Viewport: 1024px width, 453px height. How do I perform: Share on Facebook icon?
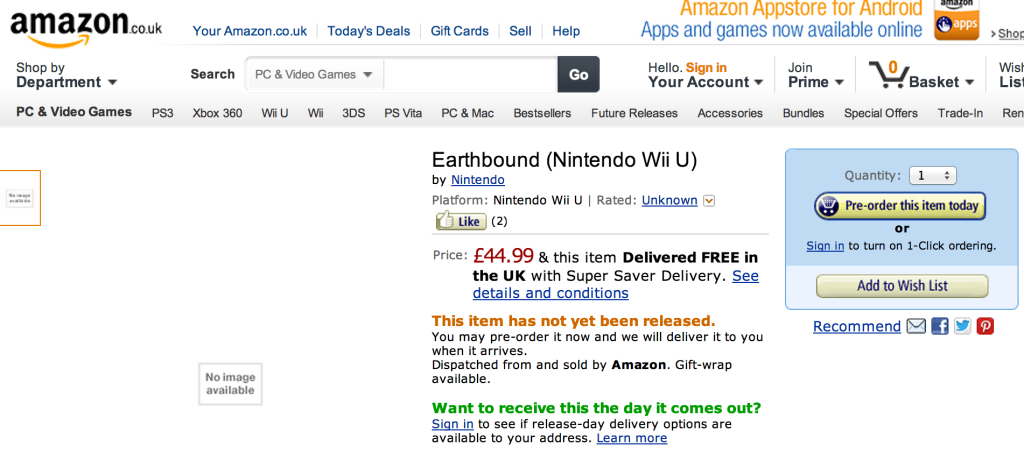pos(939,326)
